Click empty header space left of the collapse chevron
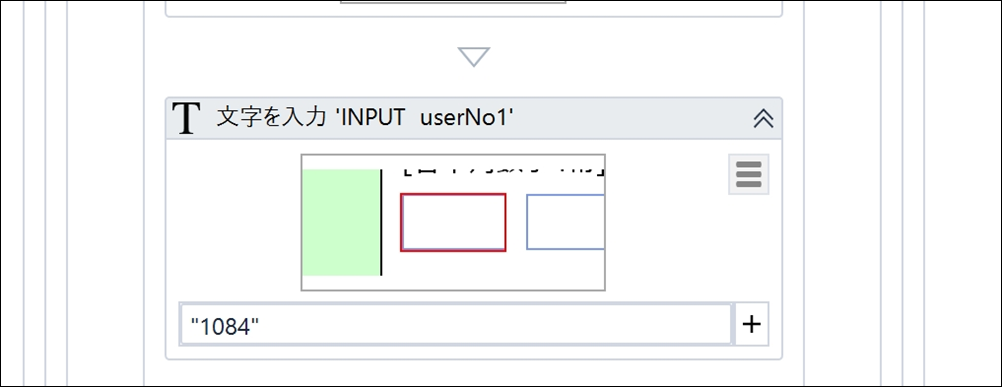Viewport: 1002px width, 387px height. coord(633,119)
